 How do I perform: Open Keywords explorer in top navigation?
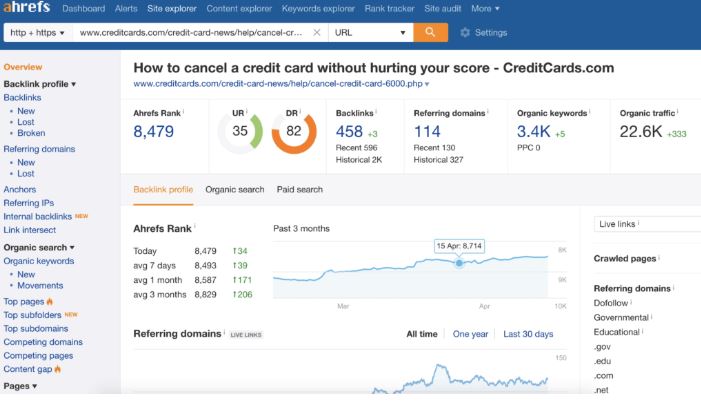coord(318,8)
